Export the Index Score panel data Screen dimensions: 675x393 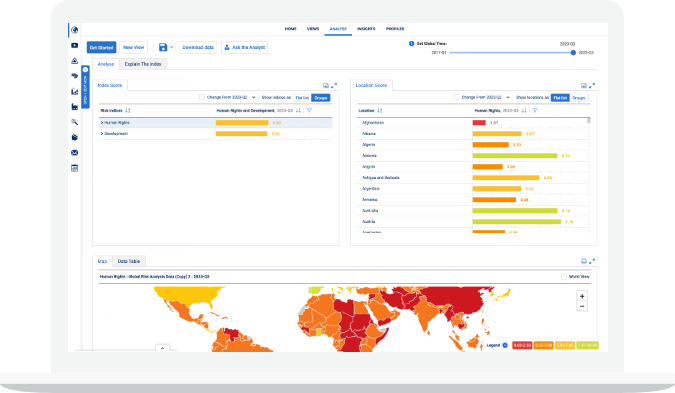pos(326,86)
